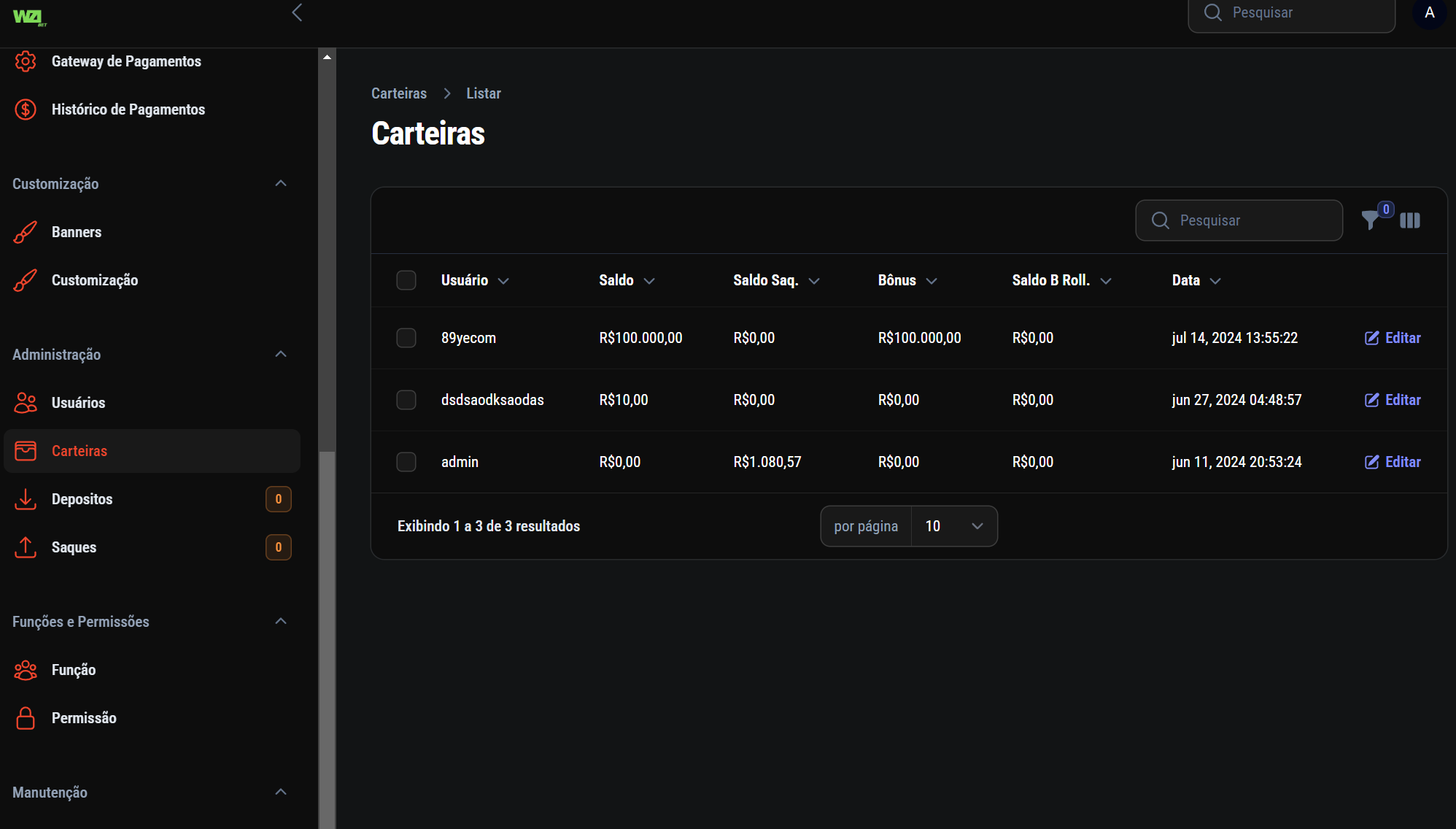
Task: Open the per page dropdown
Action: (953, 526)
